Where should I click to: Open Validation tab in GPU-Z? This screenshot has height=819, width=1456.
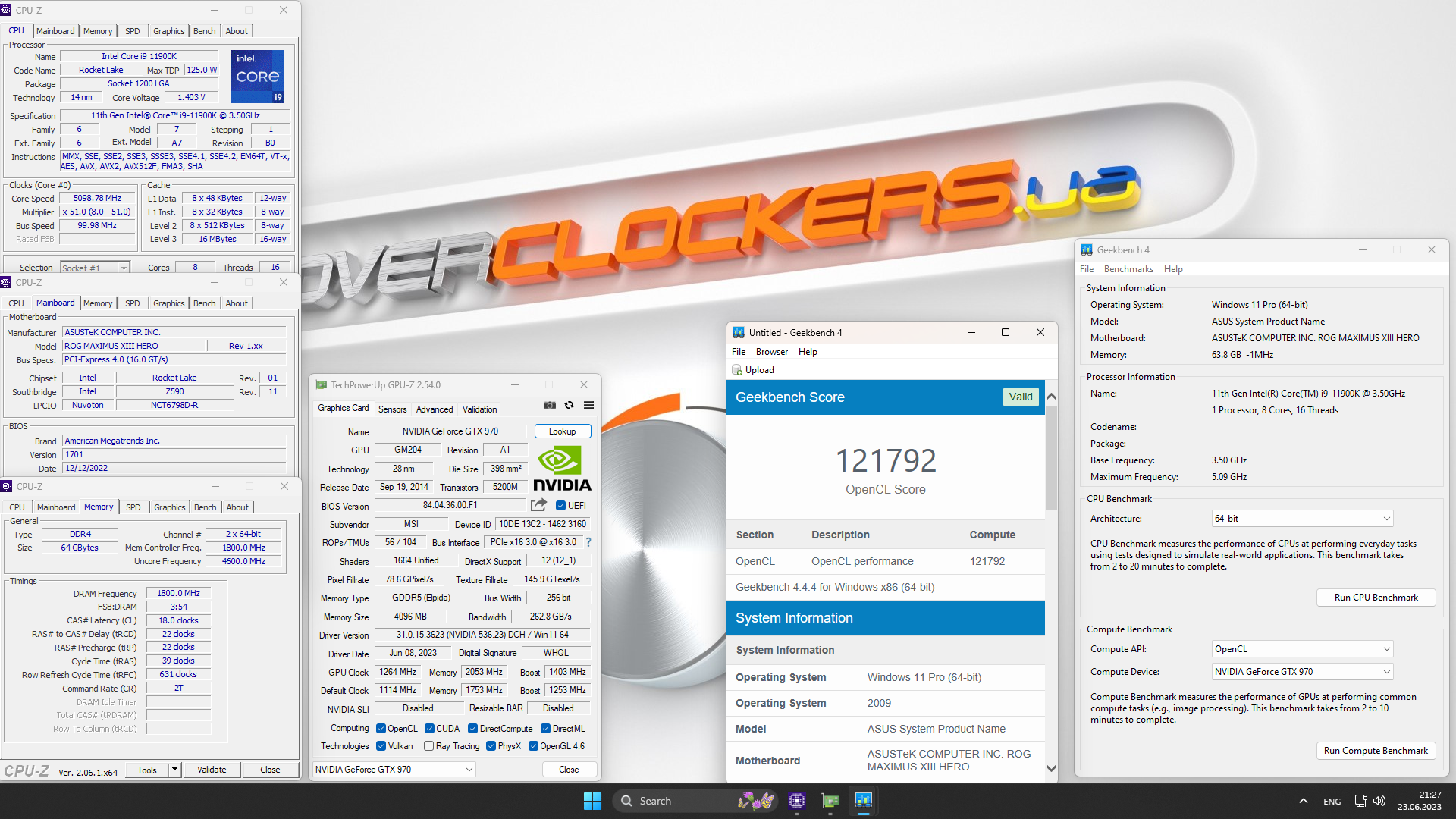[x=480, y=409]
